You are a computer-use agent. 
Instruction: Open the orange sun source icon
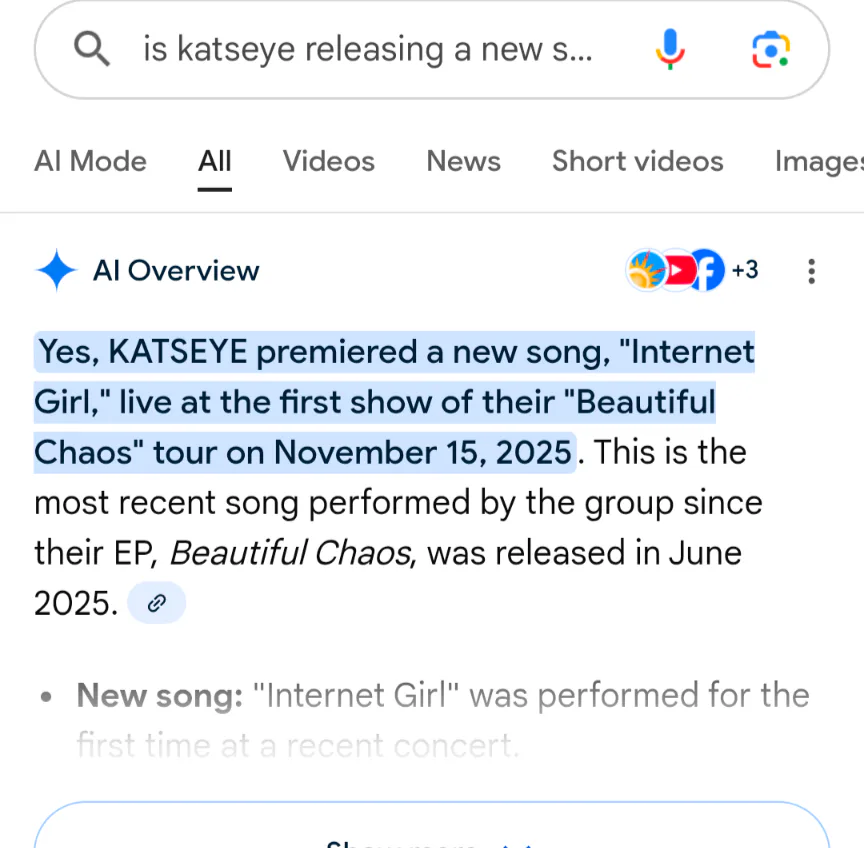(646, 271)
